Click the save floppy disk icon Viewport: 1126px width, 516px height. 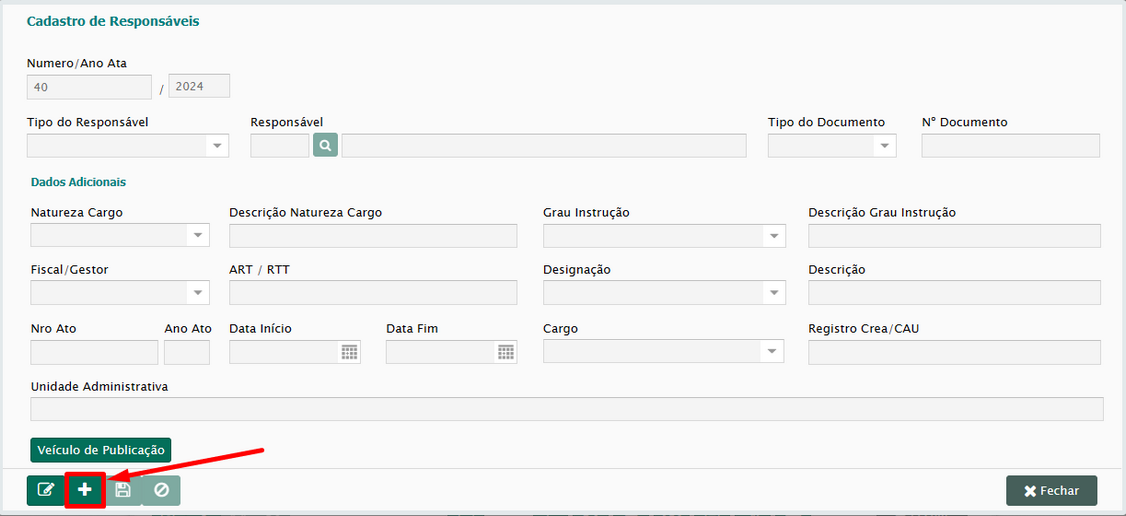click(123, 490)
